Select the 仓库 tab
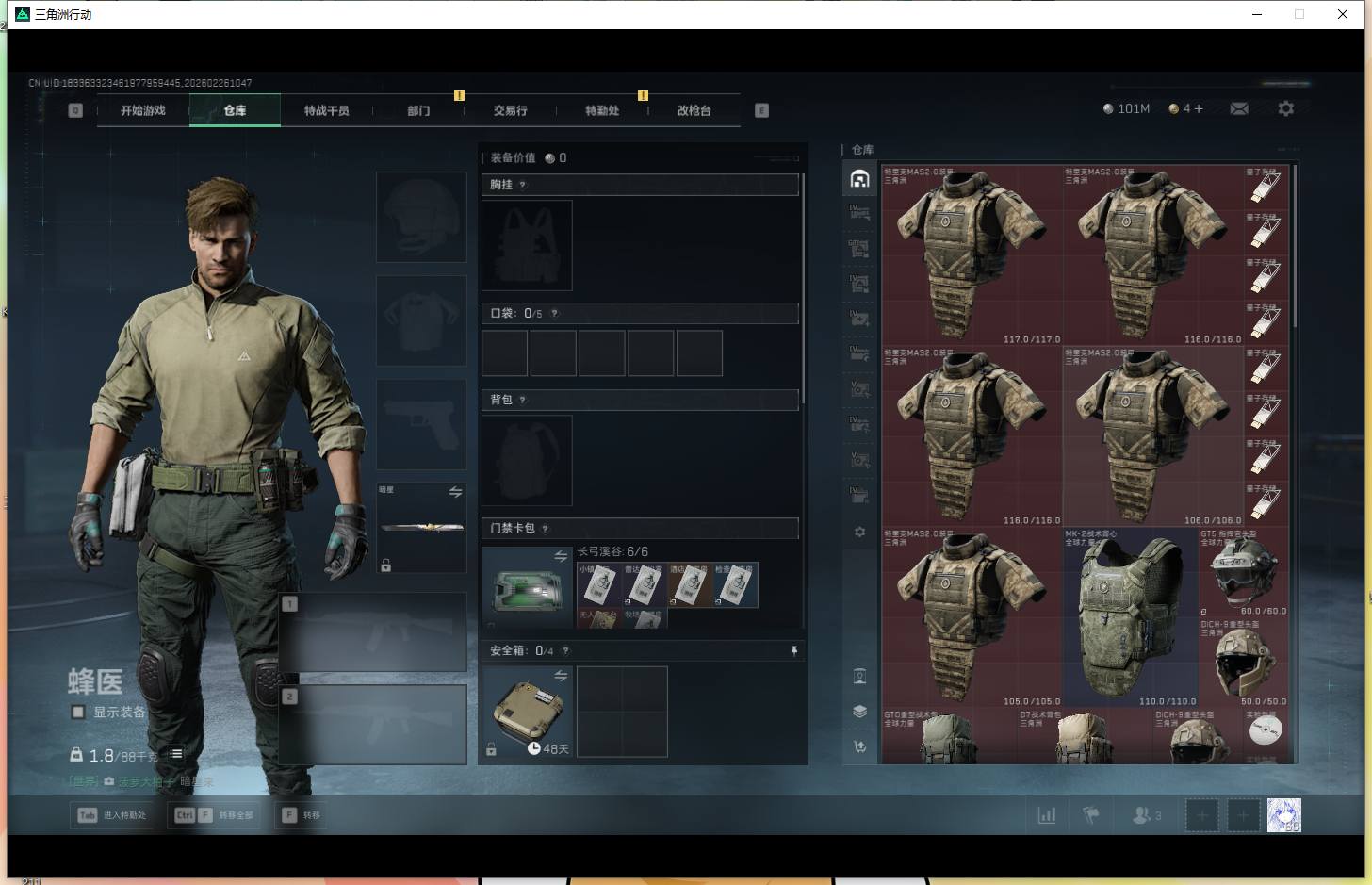 [235, 110]
